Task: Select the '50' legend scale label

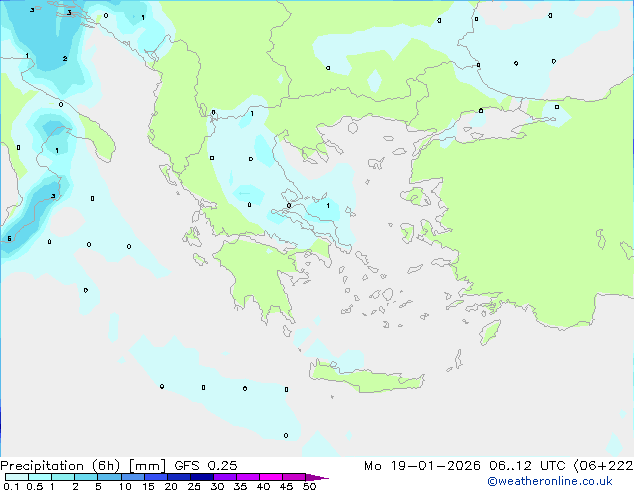Action: point(309,486)
